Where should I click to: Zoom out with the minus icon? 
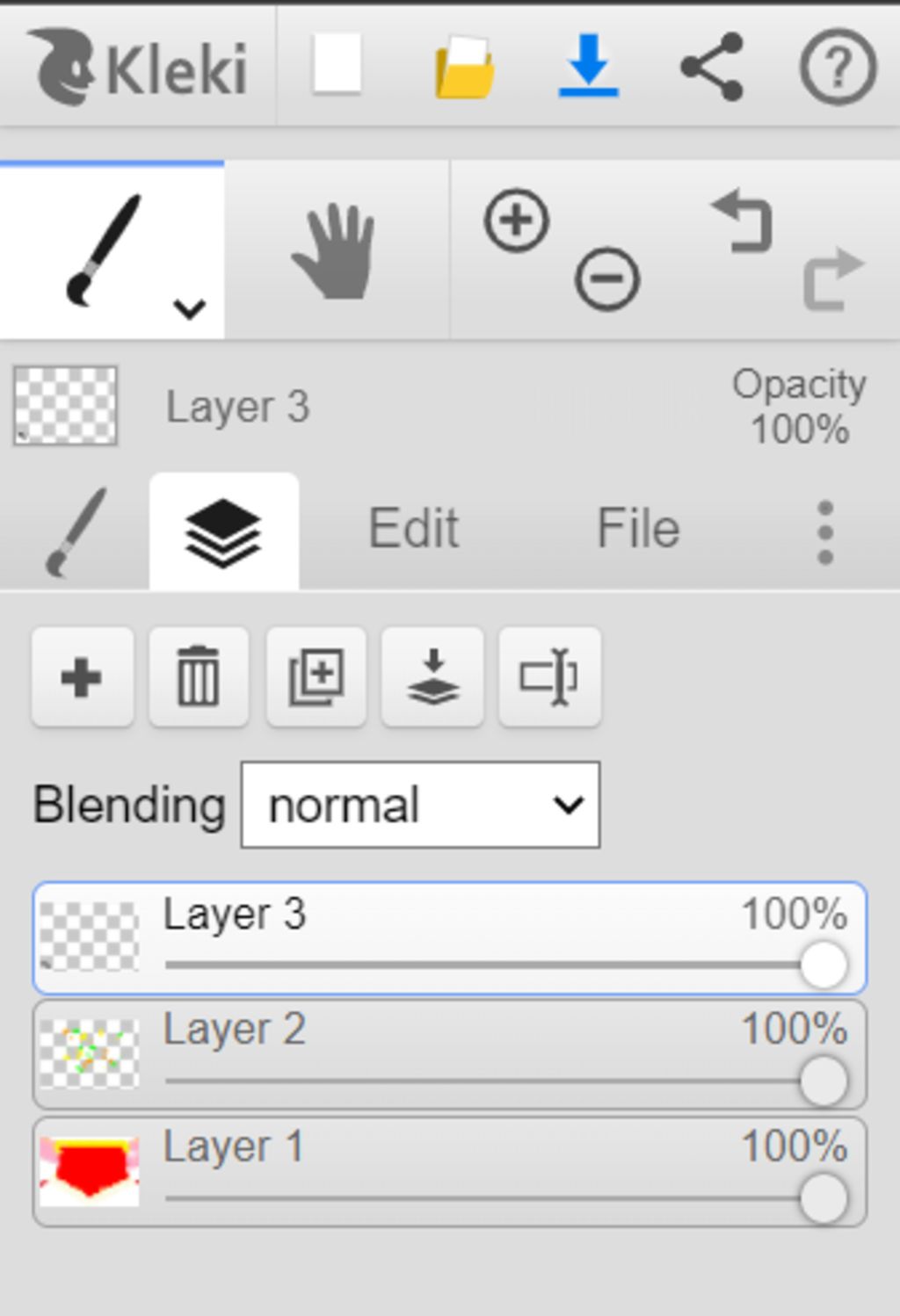[x=607, y=279]
